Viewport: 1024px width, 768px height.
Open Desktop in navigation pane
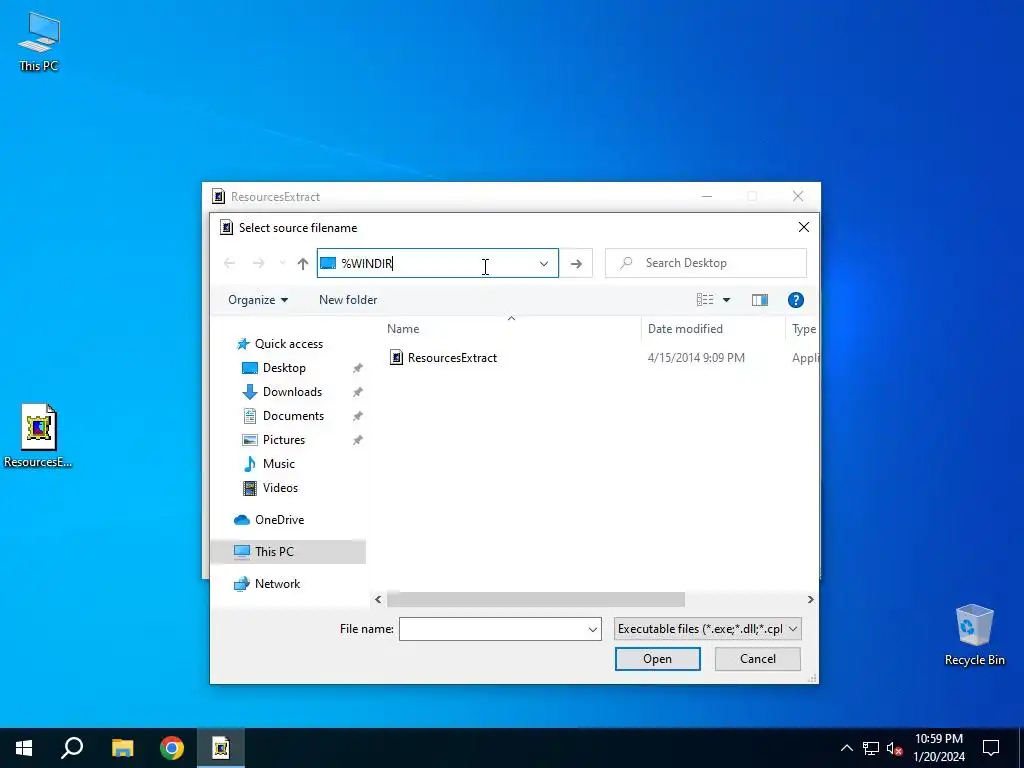click(x=284, y=368)
